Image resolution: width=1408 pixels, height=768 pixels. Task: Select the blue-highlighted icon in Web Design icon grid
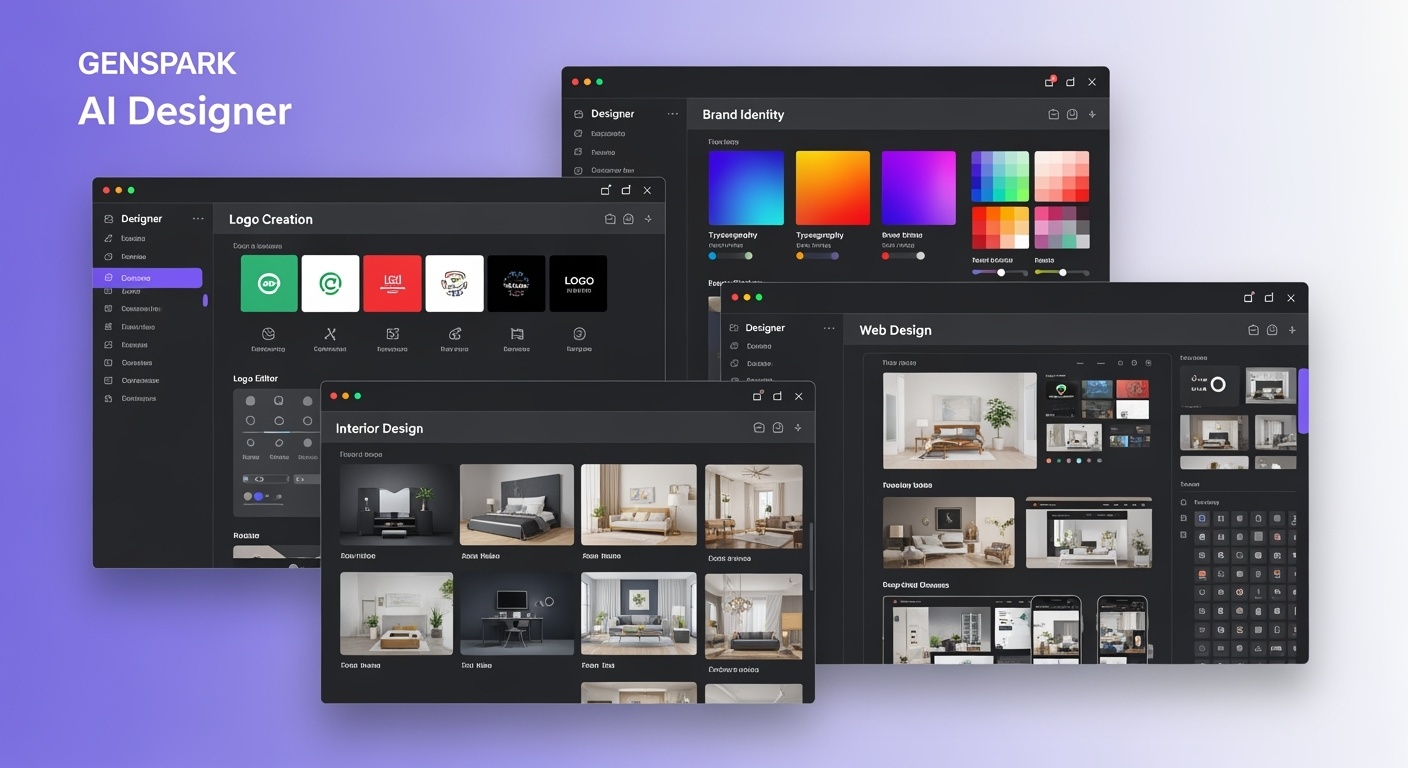coord(1202,519)
